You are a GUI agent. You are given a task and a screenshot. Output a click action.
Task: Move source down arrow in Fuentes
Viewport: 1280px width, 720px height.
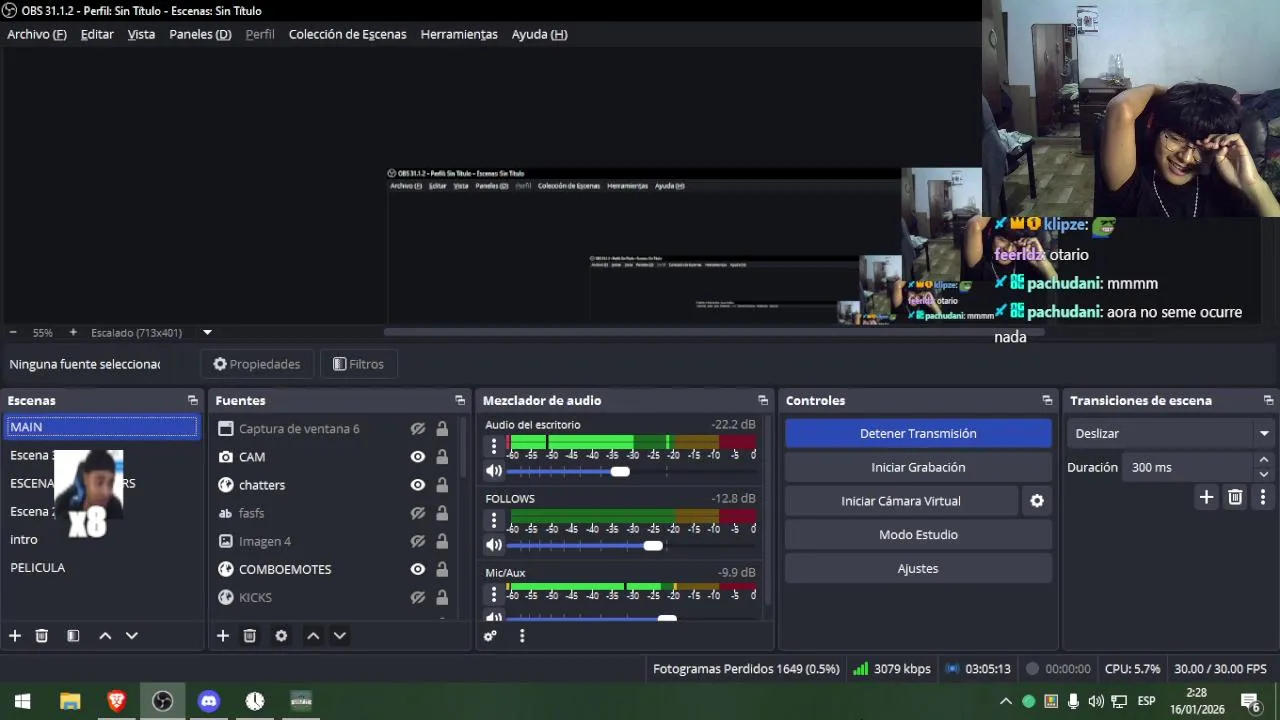tap(339, 635)
